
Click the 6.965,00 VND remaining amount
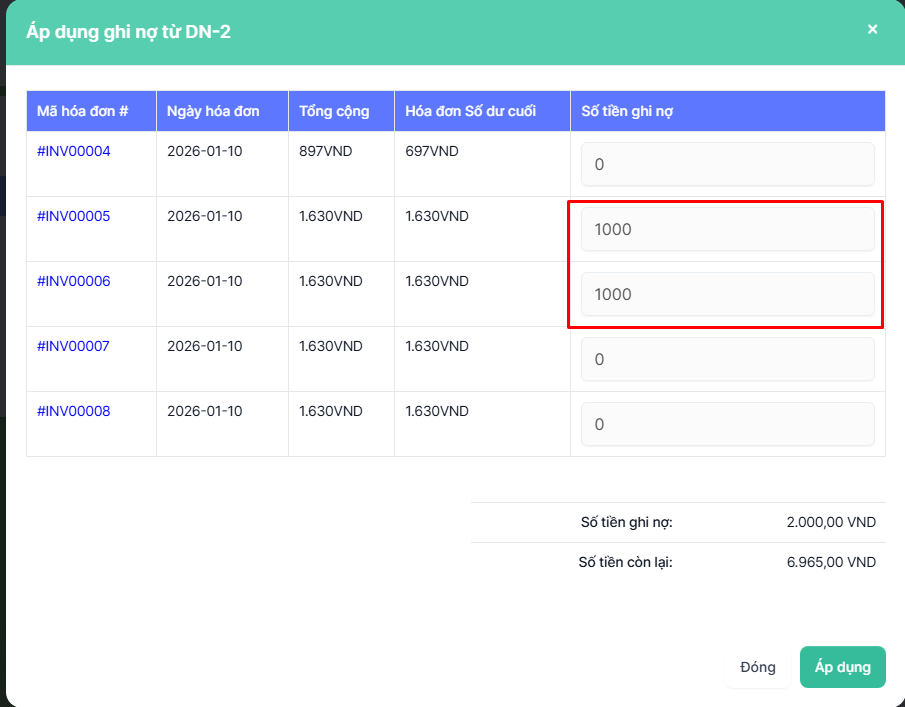pos(831,562)
